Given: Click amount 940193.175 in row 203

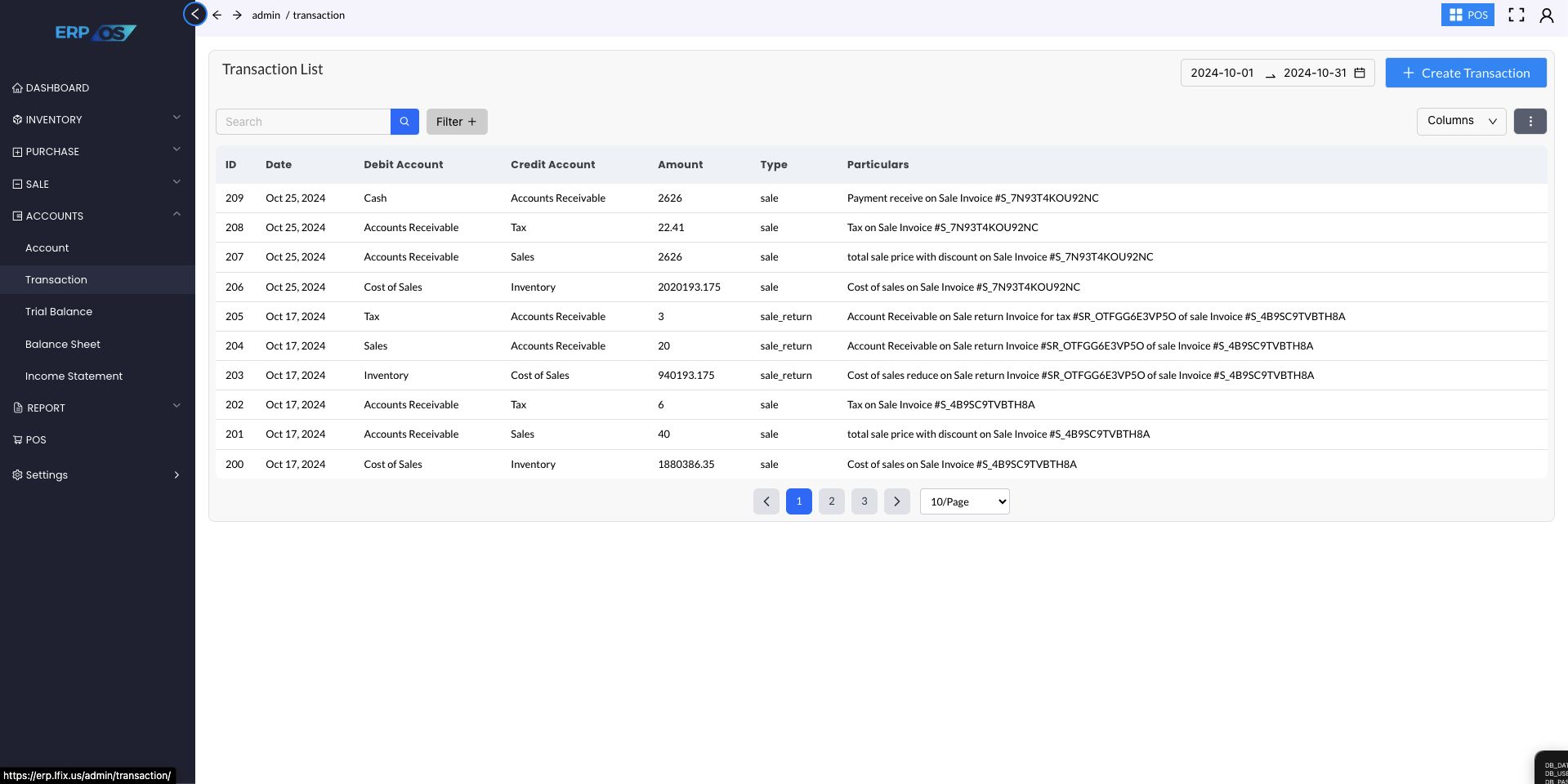Looking at the screenshot, I should click(x=686, y=375).
